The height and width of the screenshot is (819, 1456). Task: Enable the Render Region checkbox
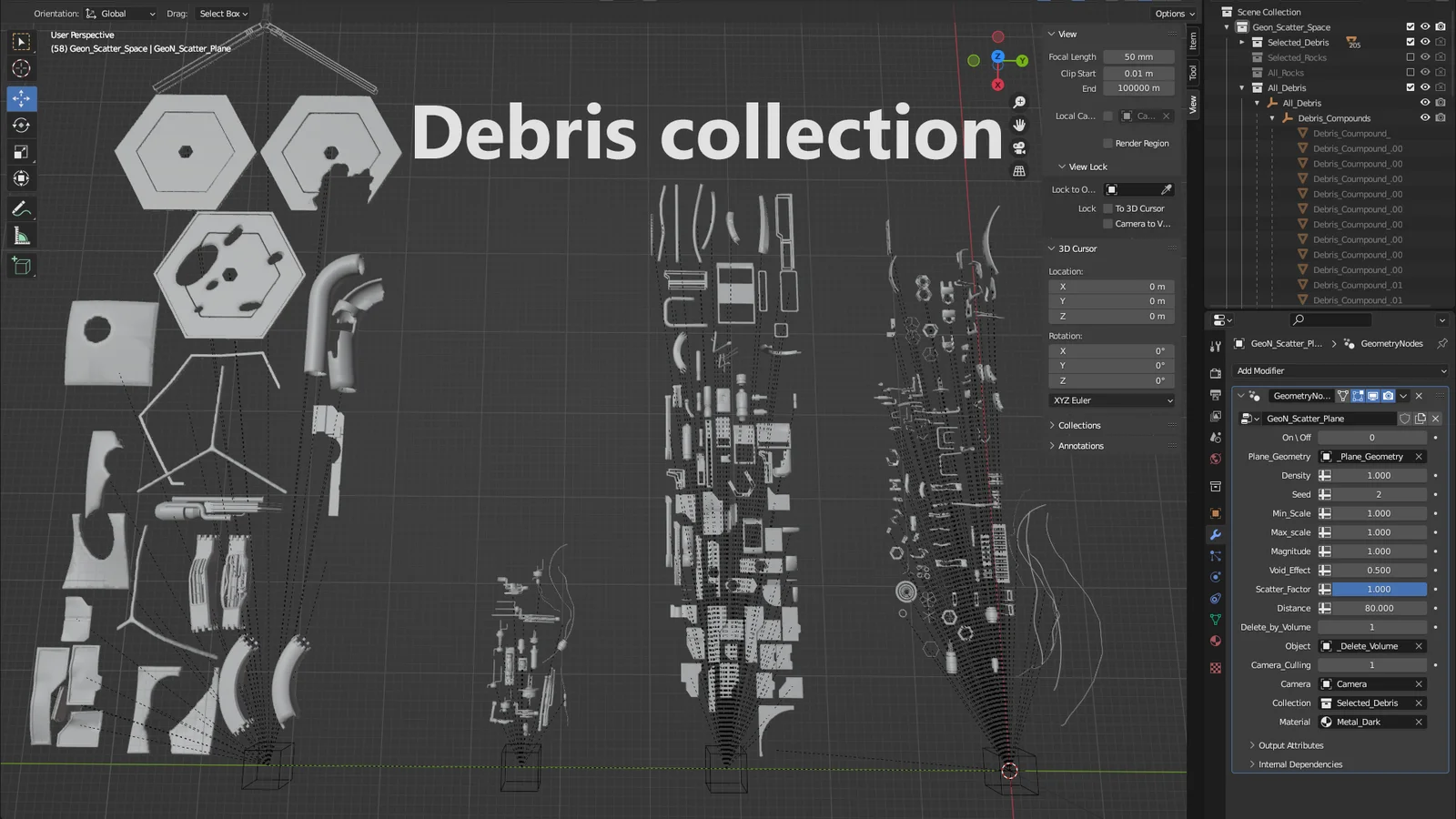pyautogui.click(x=1107, y=143)
